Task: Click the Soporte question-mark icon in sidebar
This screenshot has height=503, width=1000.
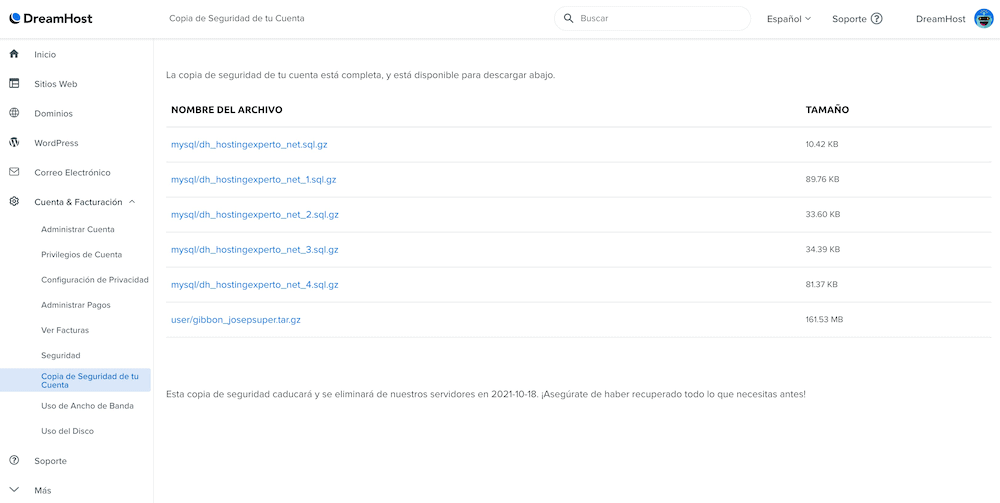Action: point(14,460)
